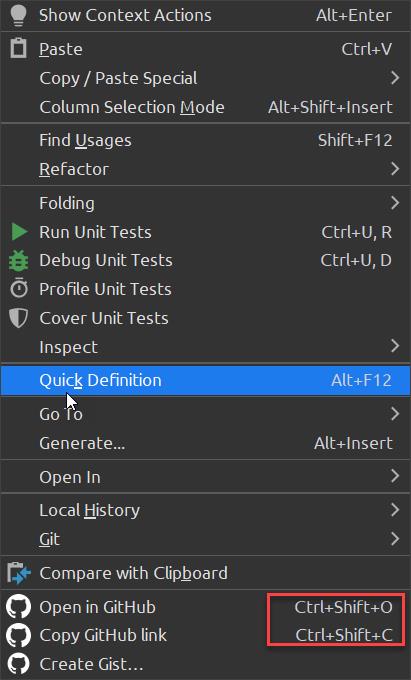Click the GitHub logo beside Copy GitHub link
Image resolution: width=411 pixels, height=680 pixels.
tap(18, 635)
